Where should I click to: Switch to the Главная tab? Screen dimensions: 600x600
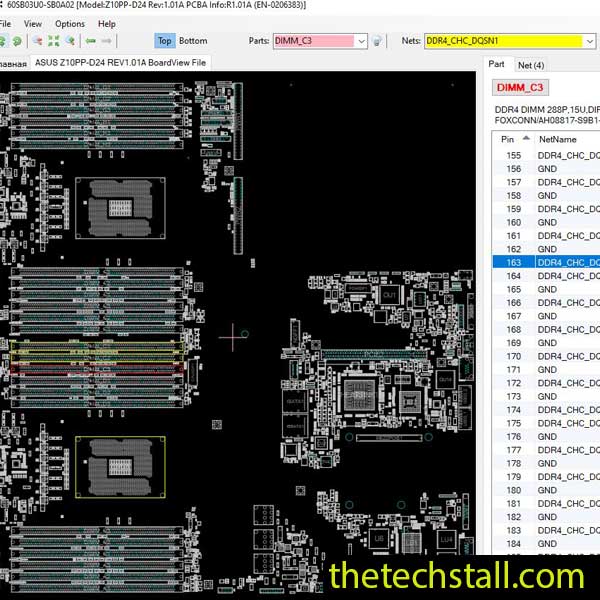[x=14, y=64]
